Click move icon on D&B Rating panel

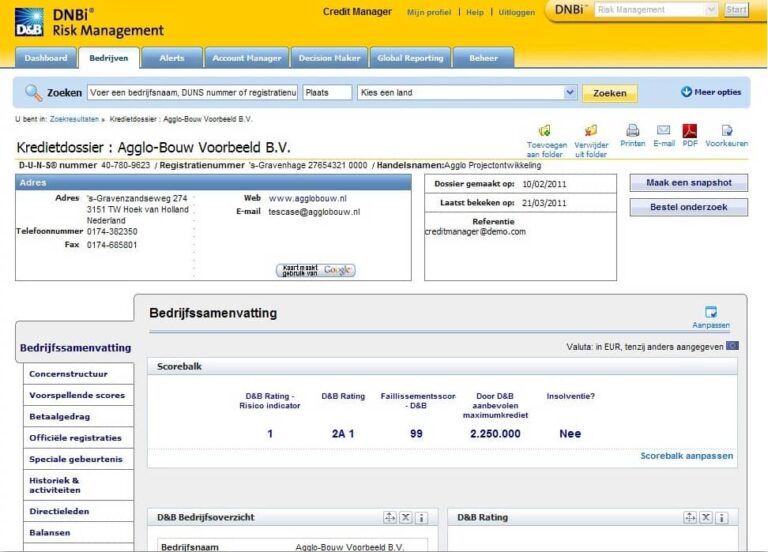[x=690, y=517]
